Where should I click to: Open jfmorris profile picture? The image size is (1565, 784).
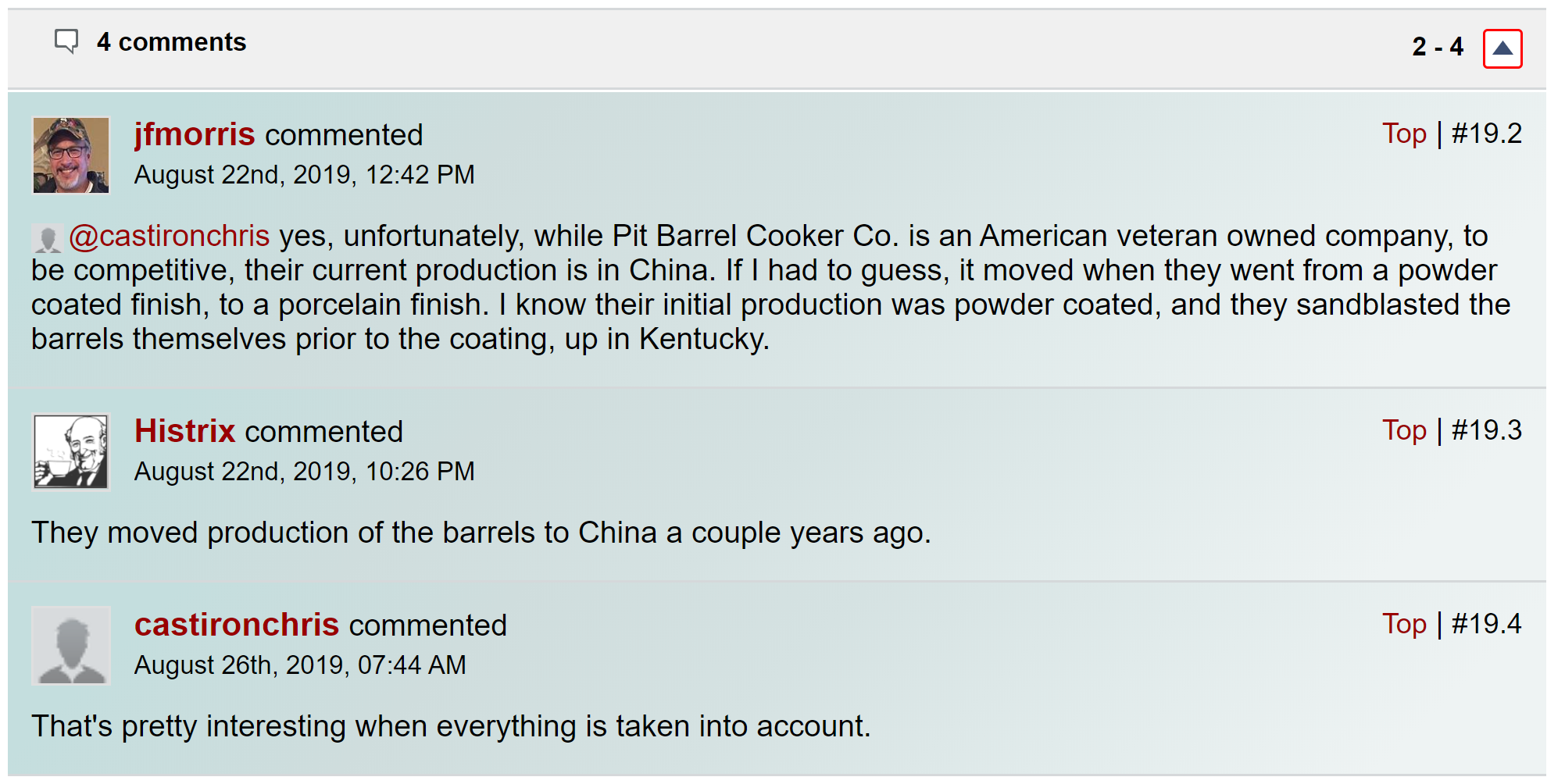(x=71, y=155)
